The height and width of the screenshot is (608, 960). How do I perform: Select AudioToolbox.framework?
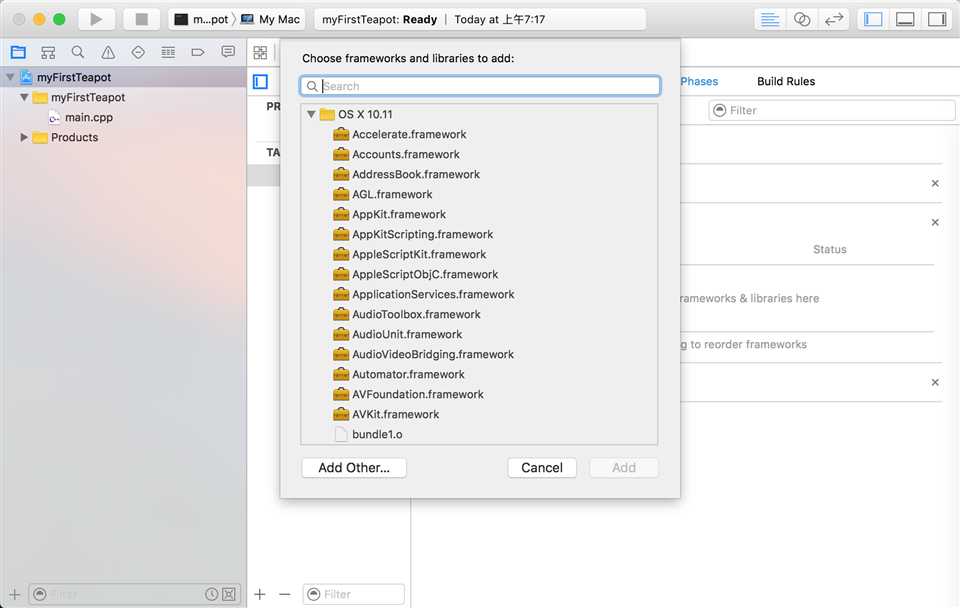pyautogui.click(x=407, y=314)
